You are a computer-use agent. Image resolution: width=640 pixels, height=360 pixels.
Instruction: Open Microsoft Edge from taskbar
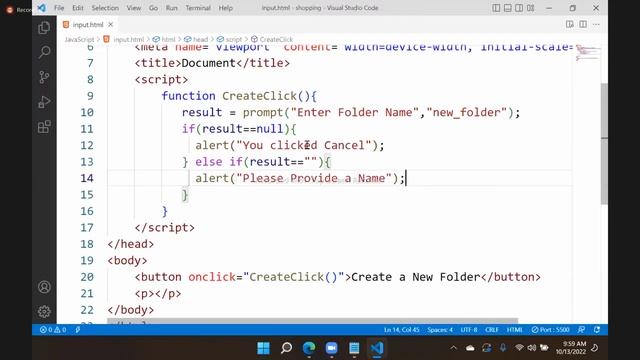[309, 348]
